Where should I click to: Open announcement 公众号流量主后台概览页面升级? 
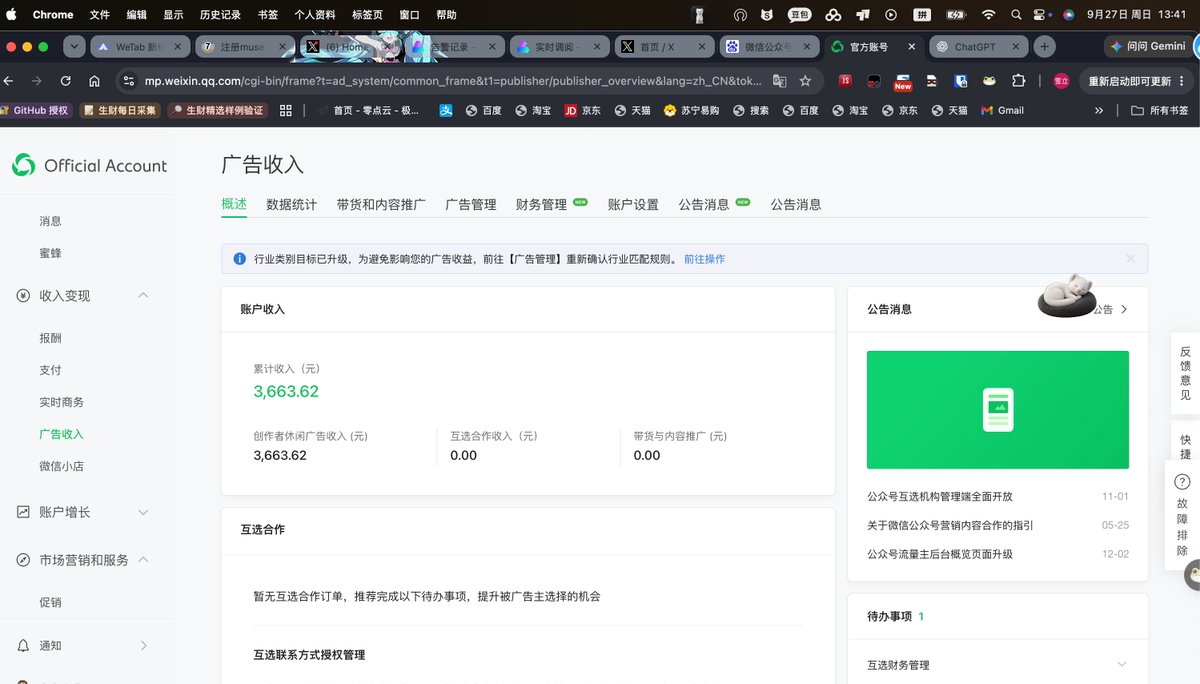pos(940,554)
